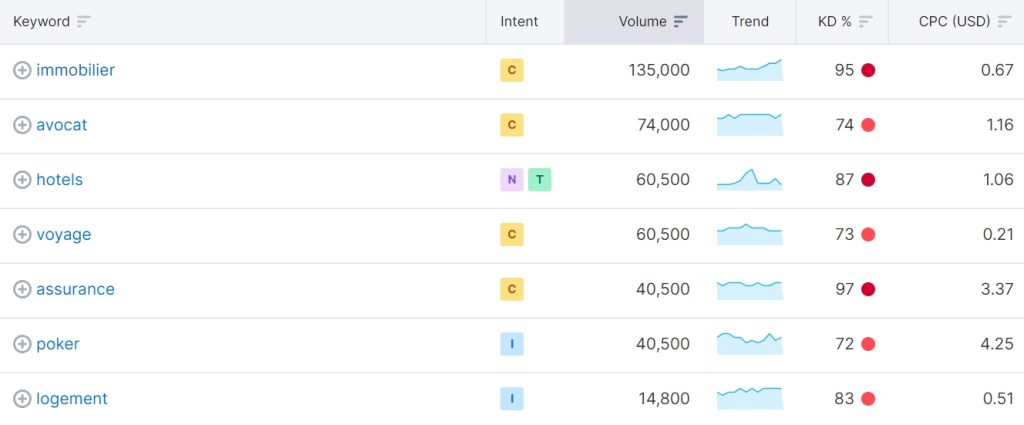1024x425 pixels.
Task: Open the assurance keyword link
Action: tap(75, 289)
